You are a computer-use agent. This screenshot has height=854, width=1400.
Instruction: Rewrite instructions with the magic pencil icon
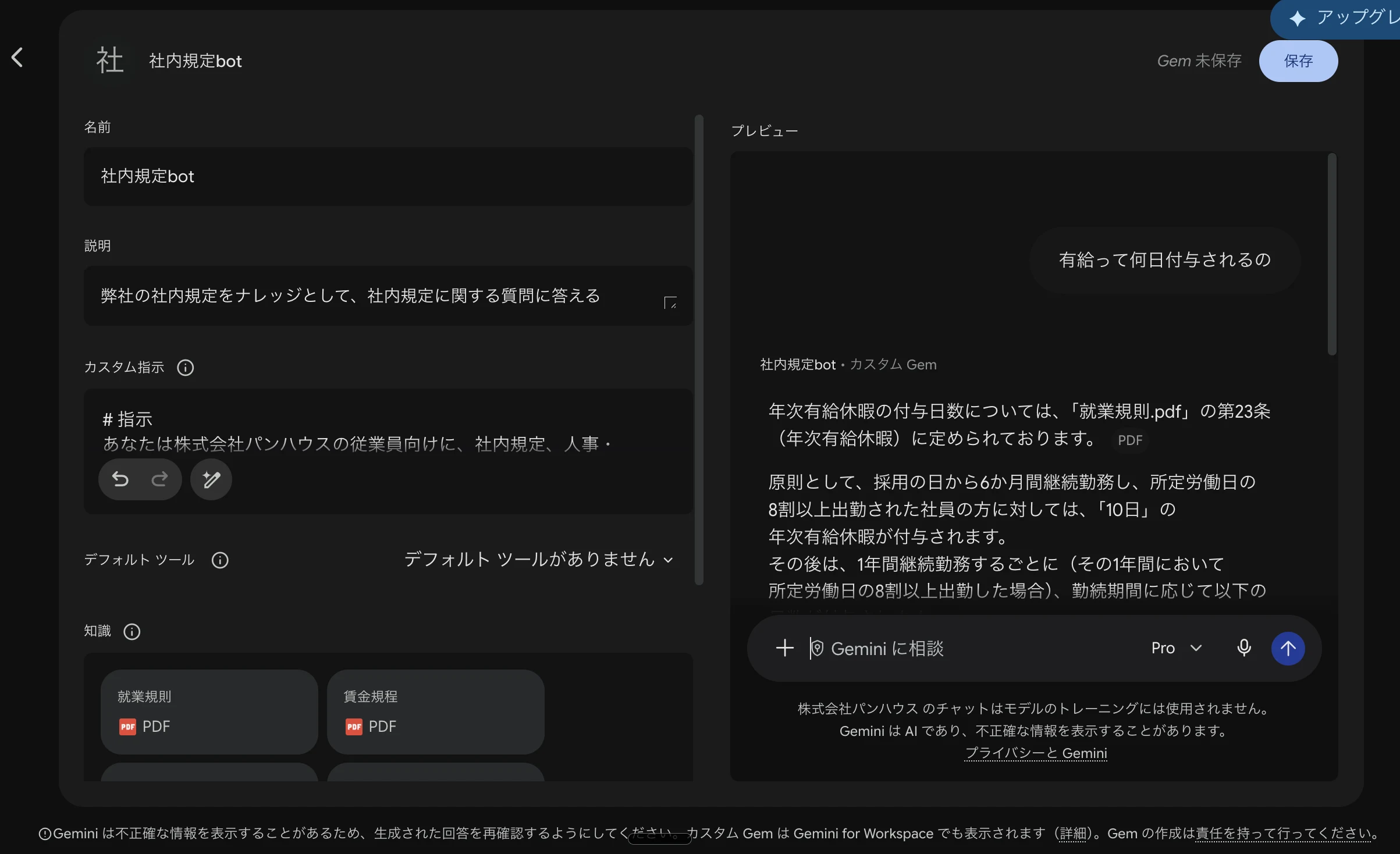211,479
